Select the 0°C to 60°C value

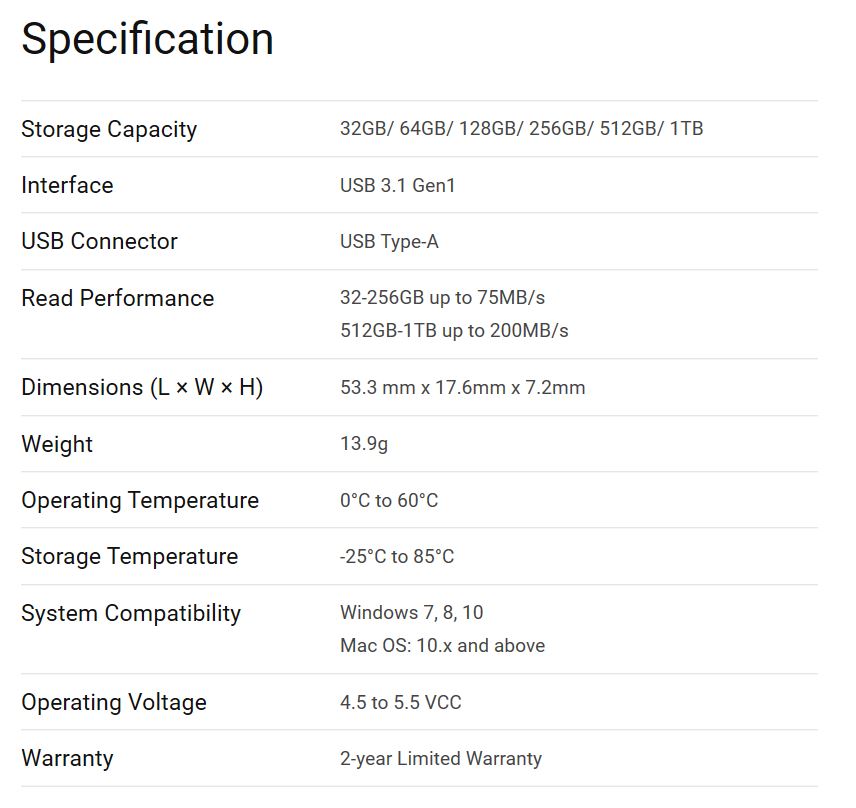coord(389,500)
